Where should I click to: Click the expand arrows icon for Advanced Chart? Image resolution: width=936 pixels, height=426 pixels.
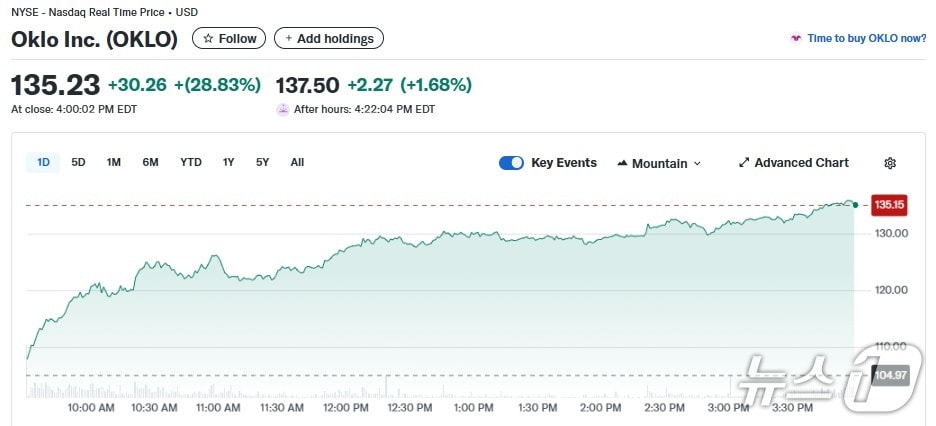click(744, 163)
